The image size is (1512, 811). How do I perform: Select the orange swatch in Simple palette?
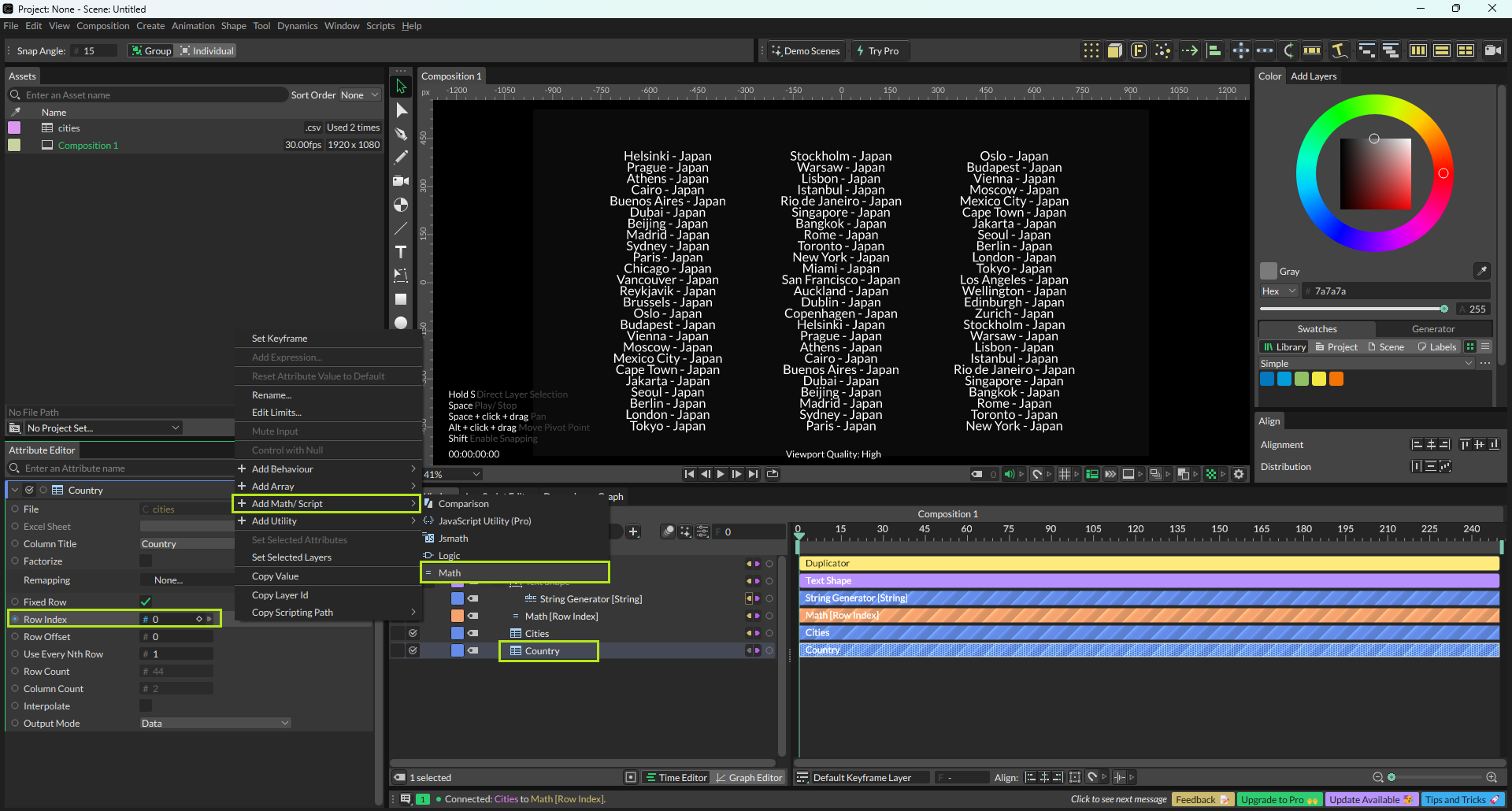[1336, 379]
